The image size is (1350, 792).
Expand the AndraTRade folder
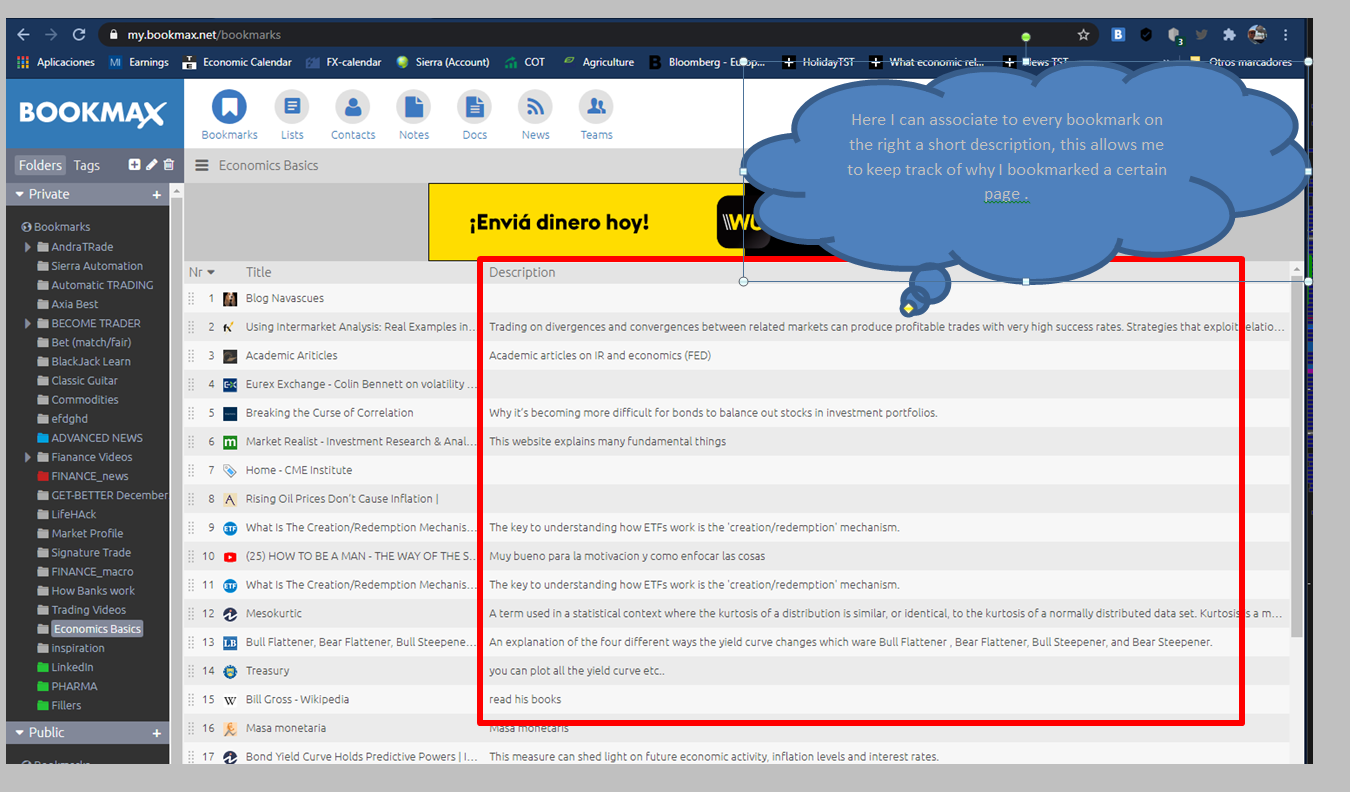28,247
